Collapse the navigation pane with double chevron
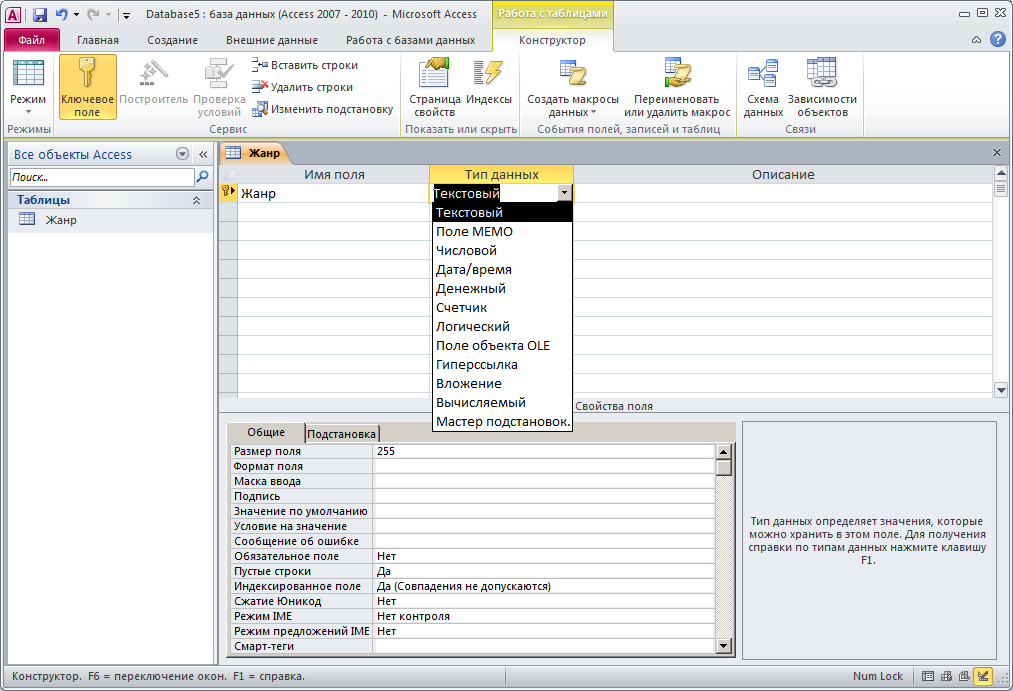The image size is (1013, 691). pyautogui.click(x=203, y=154)
